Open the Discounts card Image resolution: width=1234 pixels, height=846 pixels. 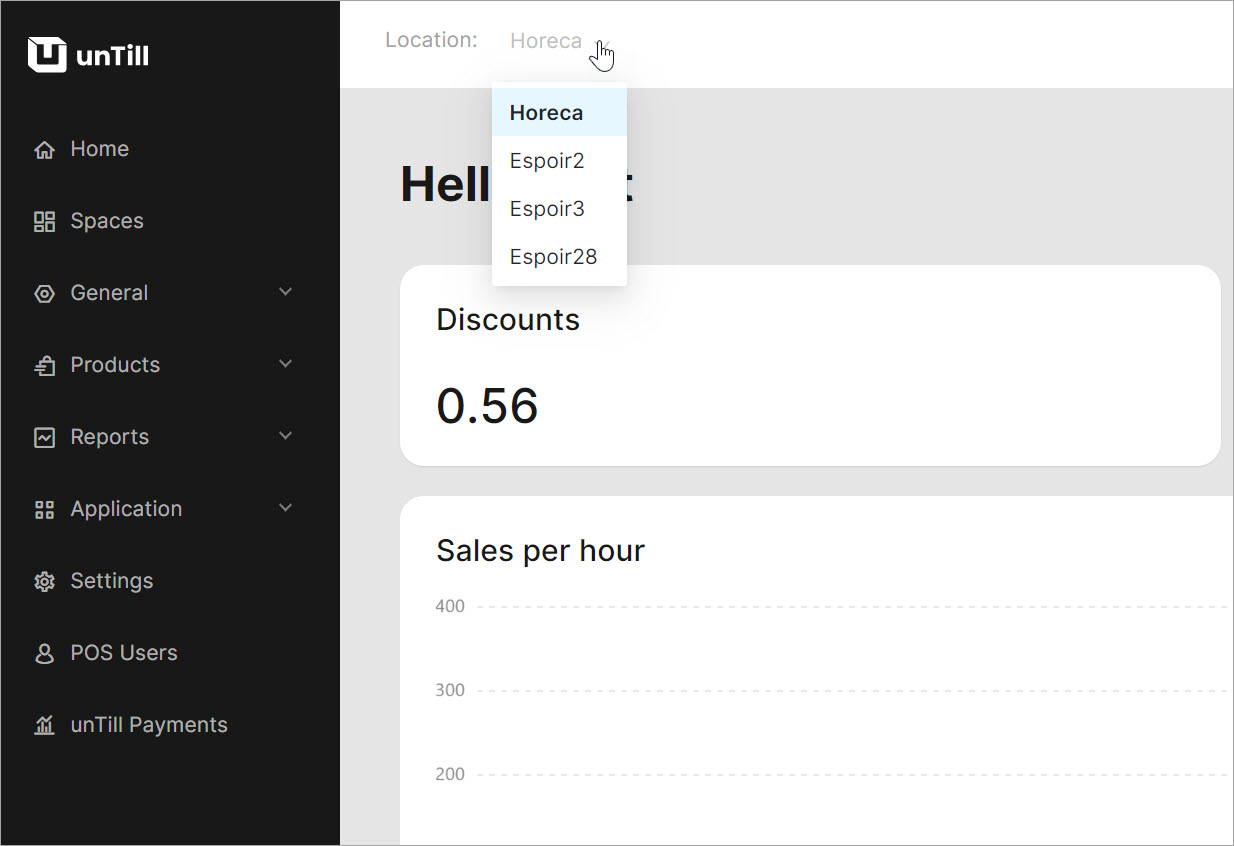click(x=809, y=365)
